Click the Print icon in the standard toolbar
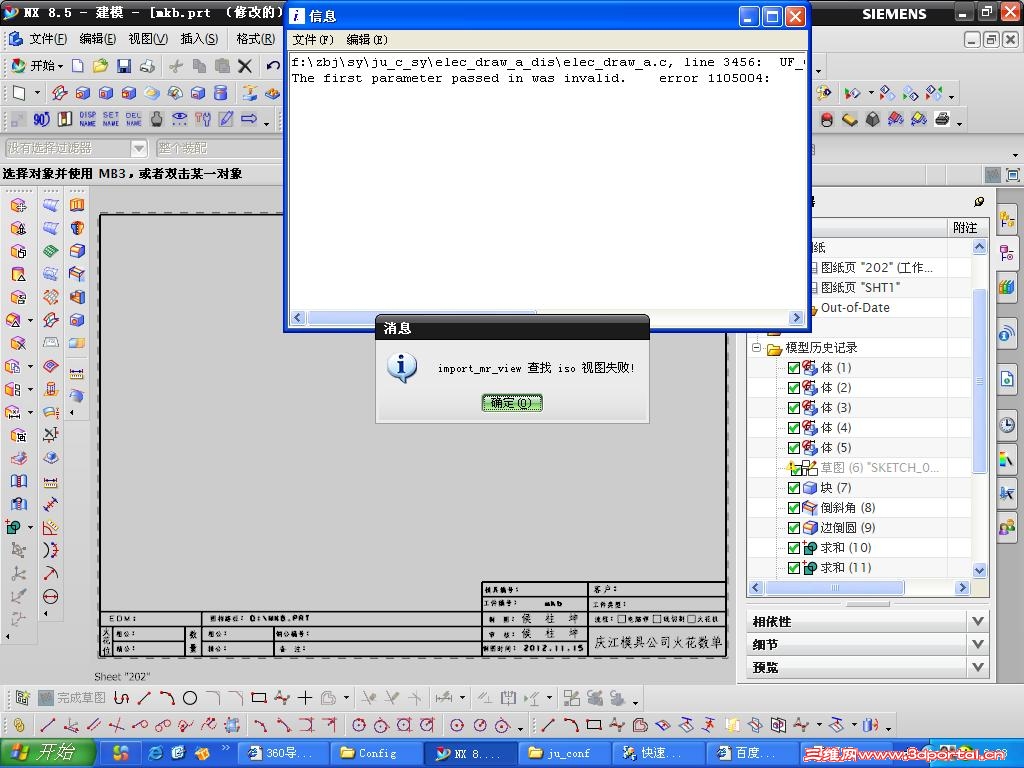This screenshot has height=768, width=1024. [x=147, y=65]
